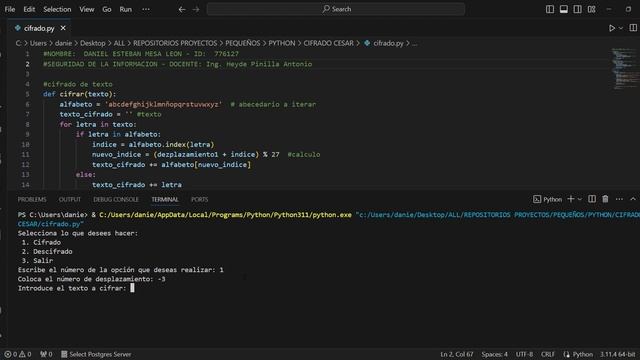Open terminal panel more actions ellipsis
The height and width of the screenshot is (360, 640).
click(619, 199)
